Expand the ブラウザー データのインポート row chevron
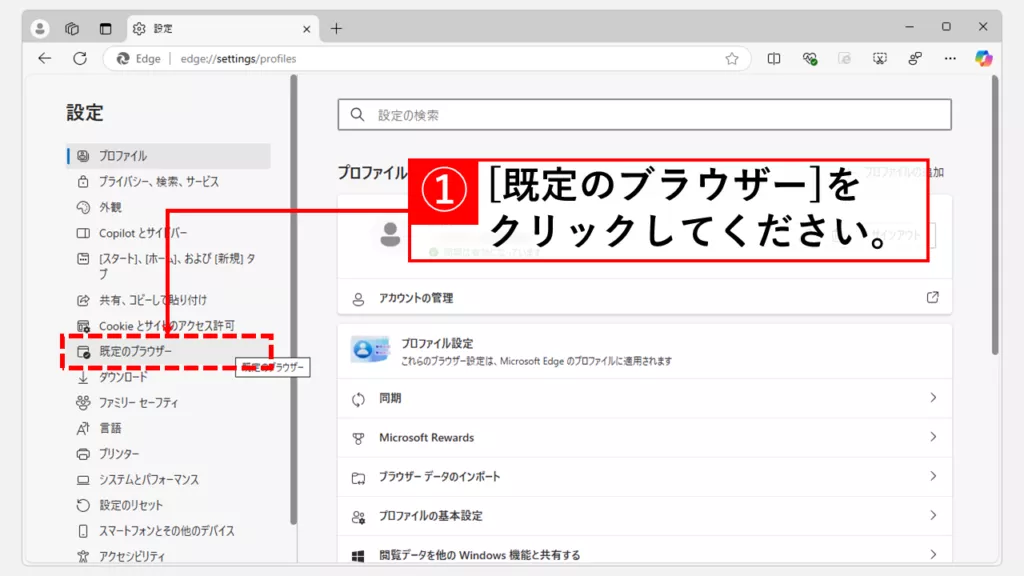The height and width of the screenshot is (576, 1024). pos(933,476)
